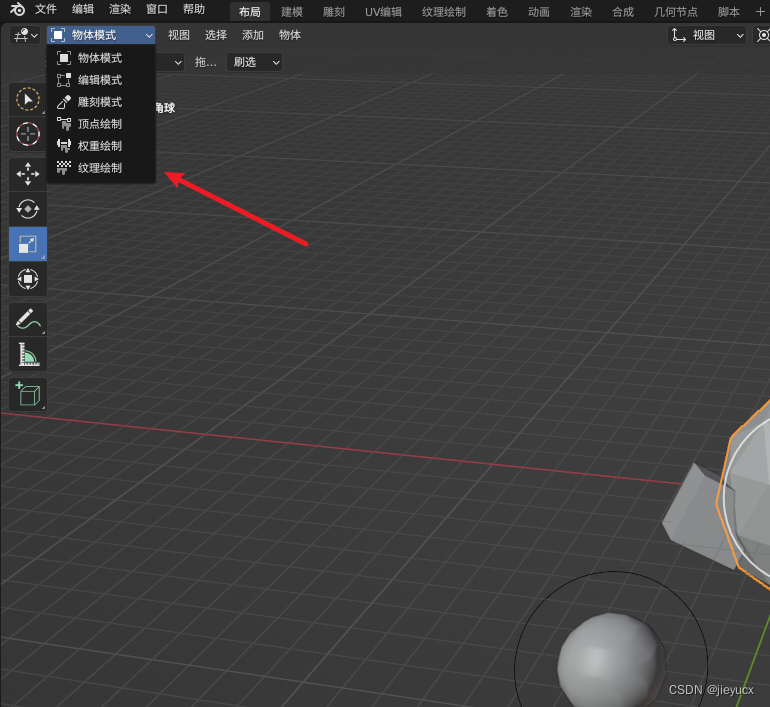
Task: Switch to the 合成 workspace tab
Action: [623, 12]
